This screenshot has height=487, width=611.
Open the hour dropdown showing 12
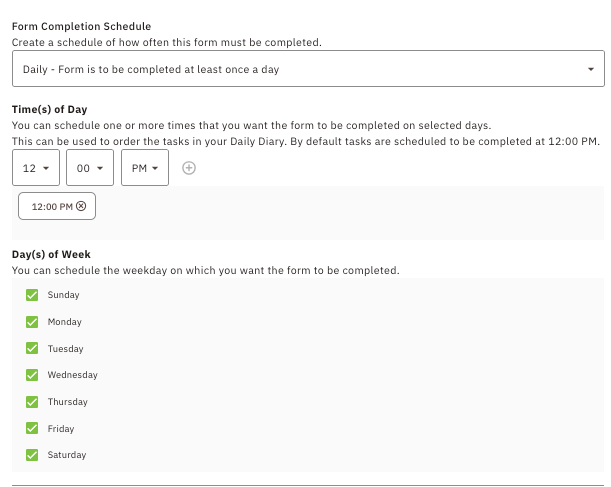[36, 168]
